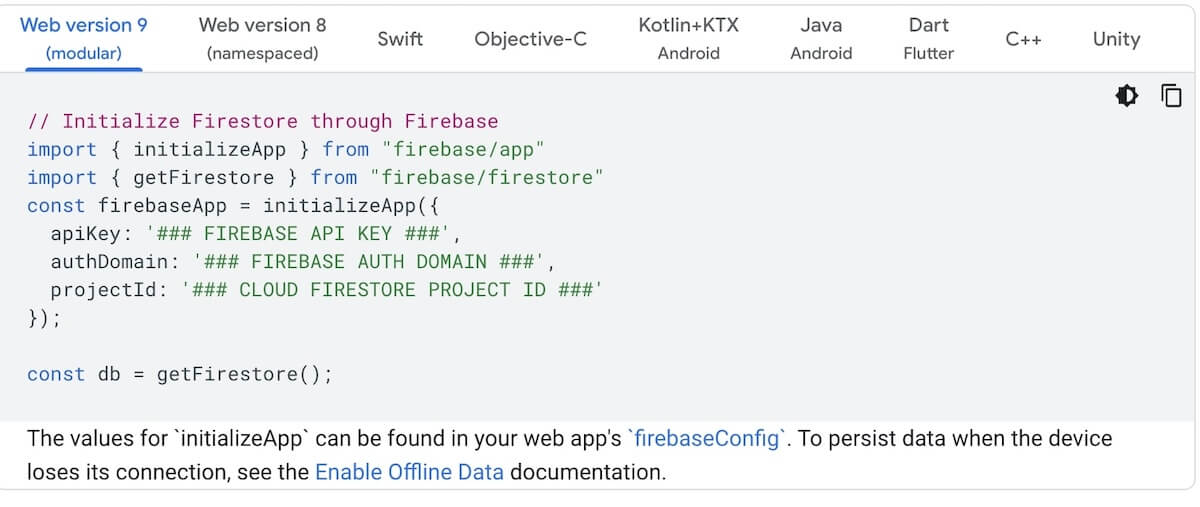Open the Swift code tab
Image resolution: width=1200 pixels, height=507 pixels.
click(400, 39)
